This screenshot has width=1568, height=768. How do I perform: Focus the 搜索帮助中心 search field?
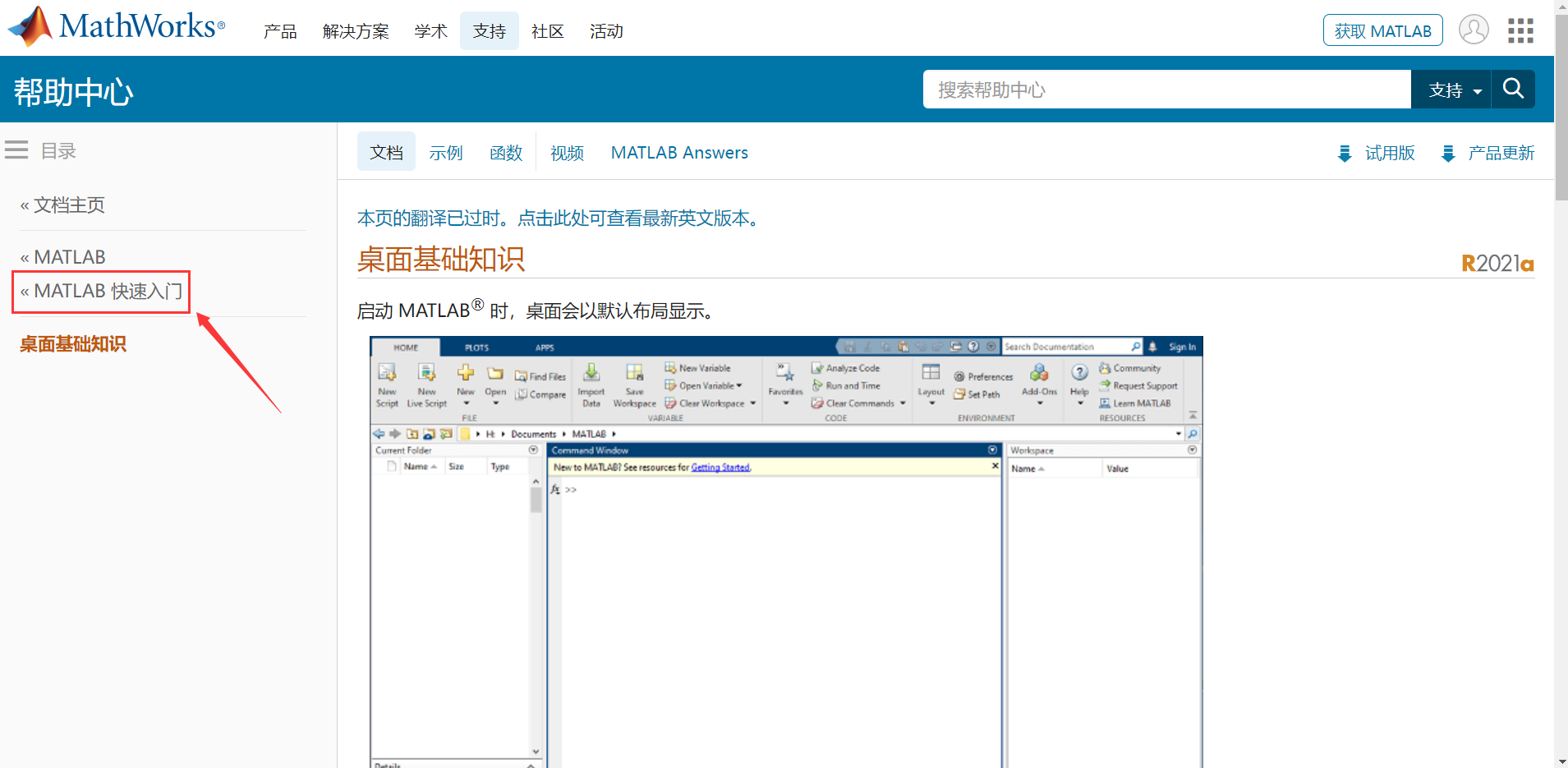point(1167,89)
